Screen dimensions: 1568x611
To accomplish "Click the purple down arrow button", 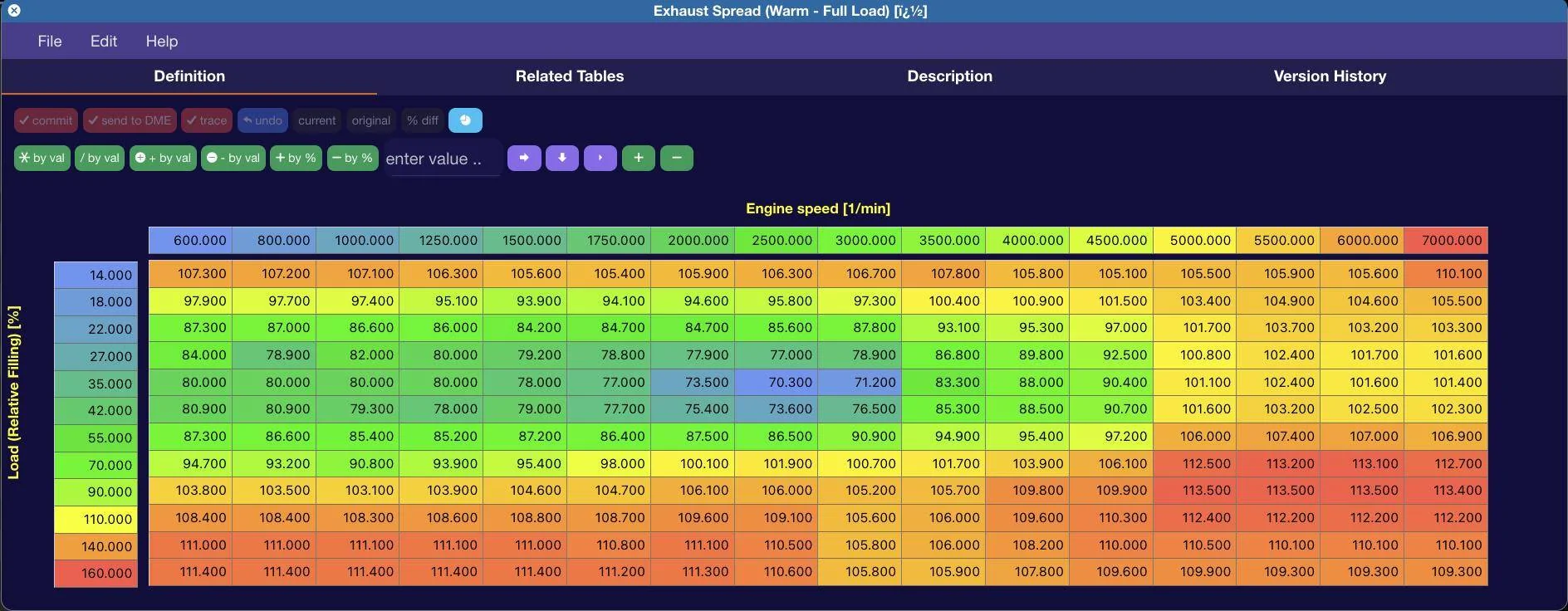I will pyautogui.click(x=562, y=158).
